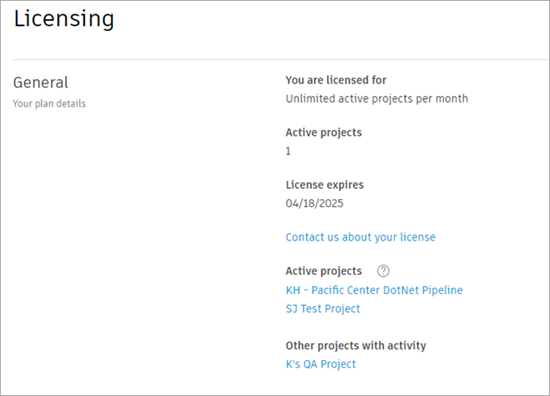Click the Your plan details subtitle
The height and width of the screenshot is (396, 550).
click(49, 104)
